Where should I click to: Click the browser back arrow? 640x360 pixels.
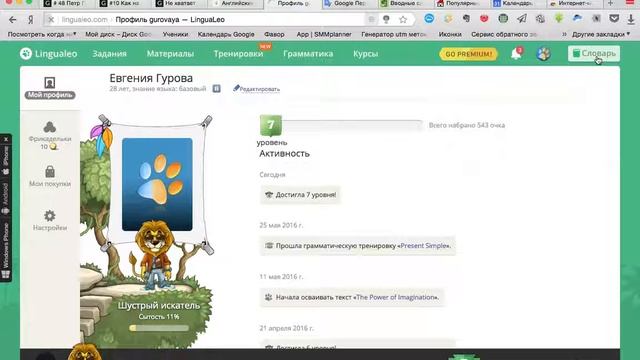tap(13, 20)
